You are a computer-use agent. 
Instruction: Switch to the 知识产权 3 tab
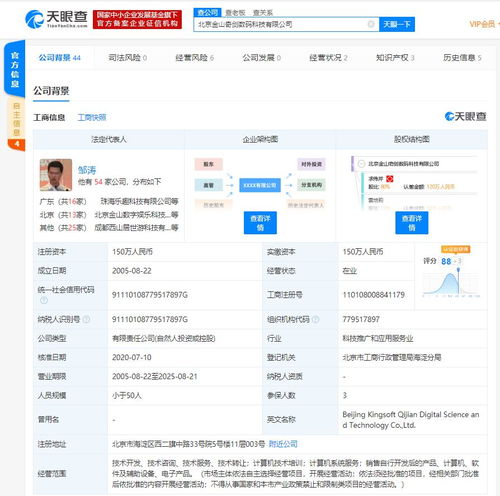tap(395, 58)
